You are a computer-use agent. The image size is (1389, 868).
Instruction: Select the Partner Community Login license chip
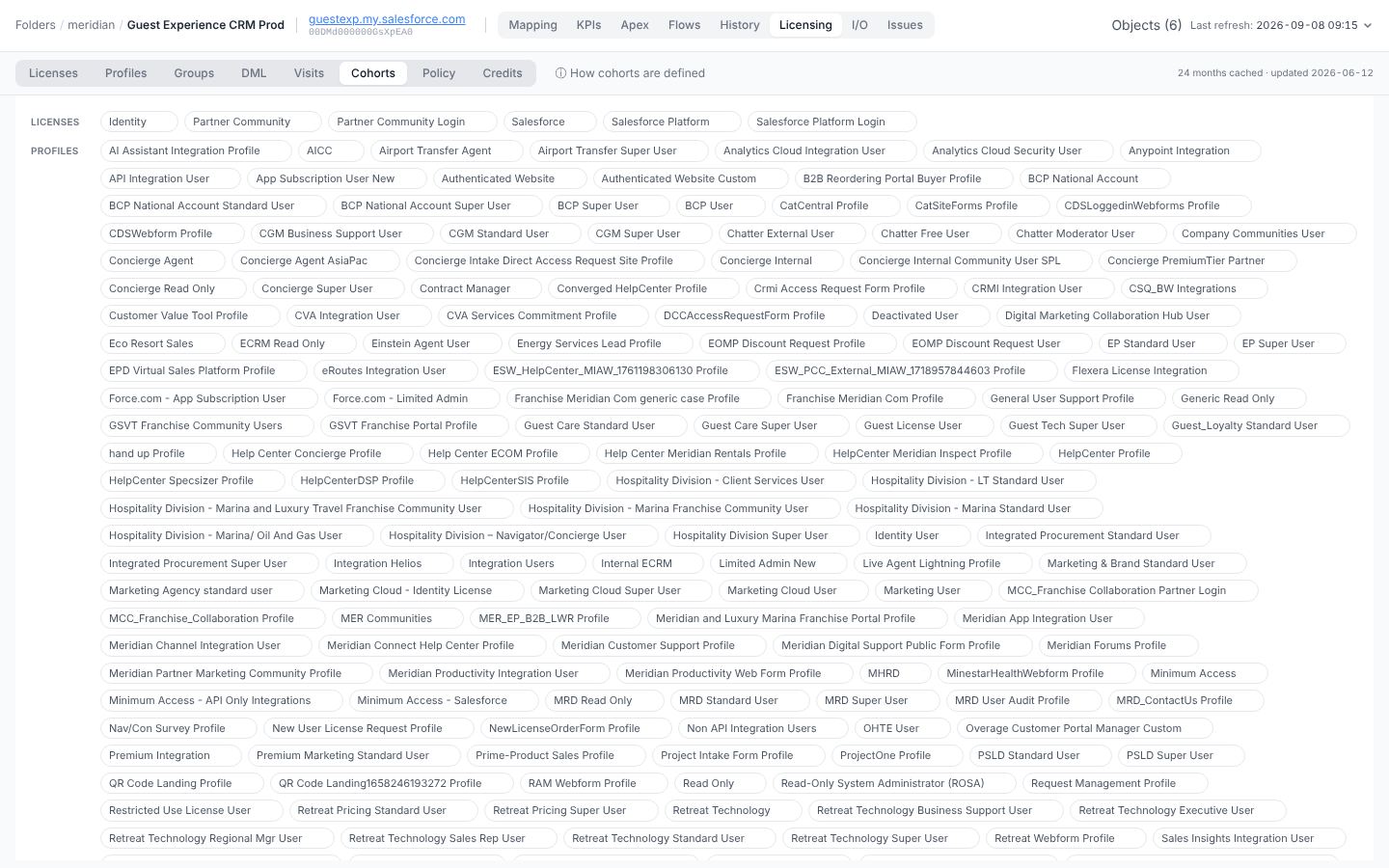(x=413, y=122)
